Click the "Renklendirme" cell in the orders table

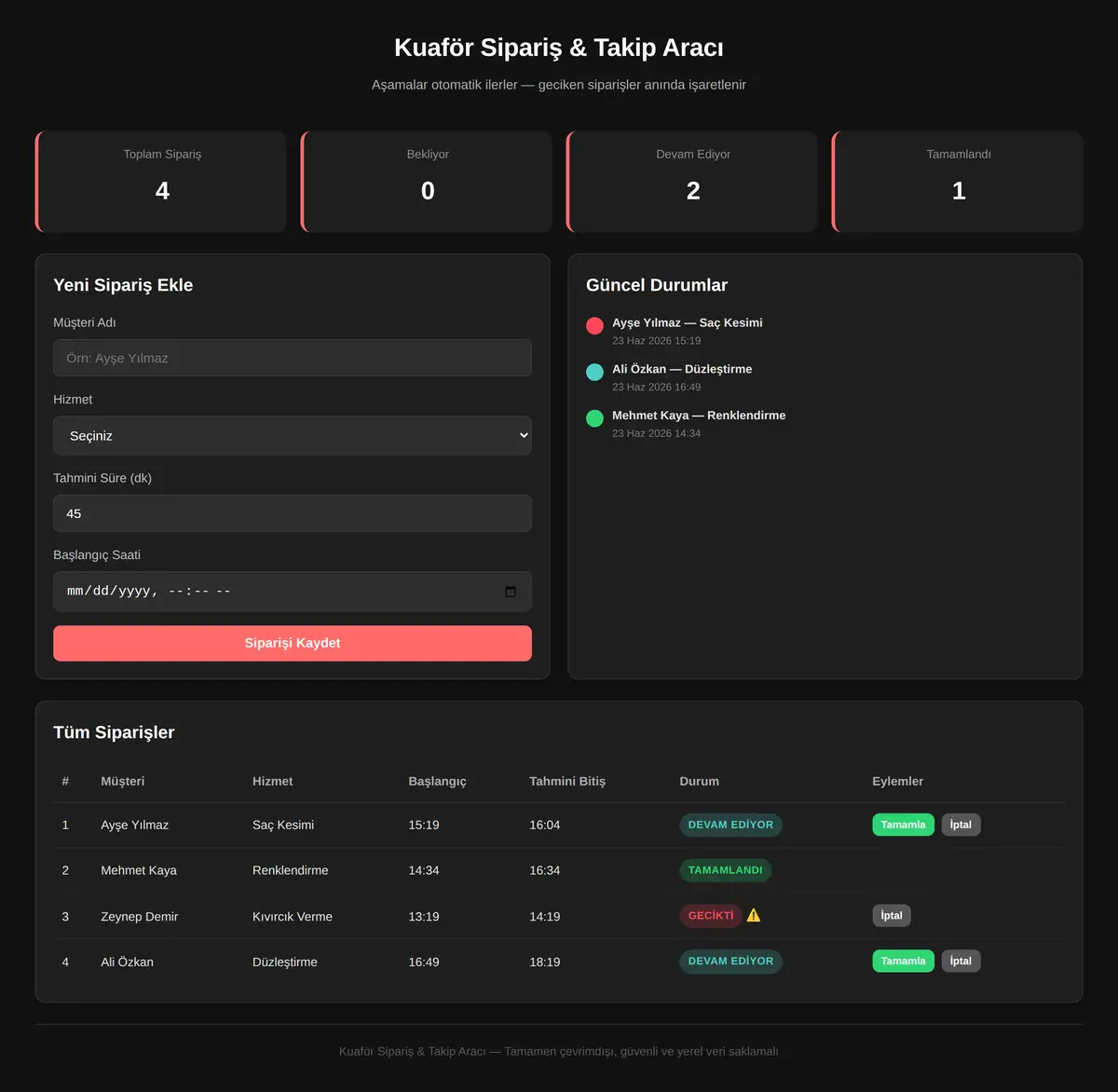(x=291, y=870)
